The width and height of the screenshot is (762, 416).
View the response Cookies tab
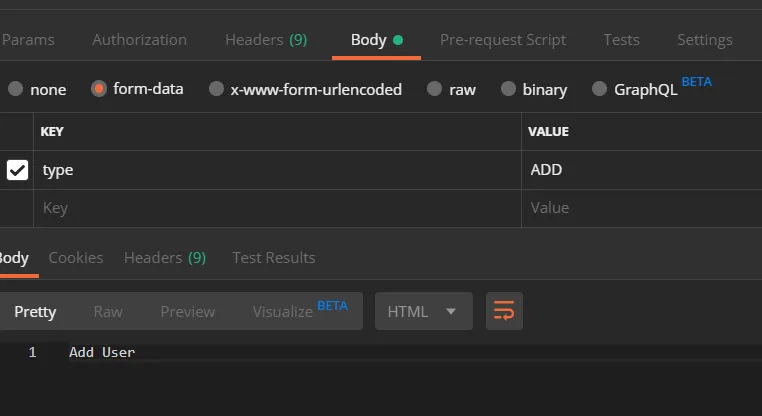click(x=76, y=257)
